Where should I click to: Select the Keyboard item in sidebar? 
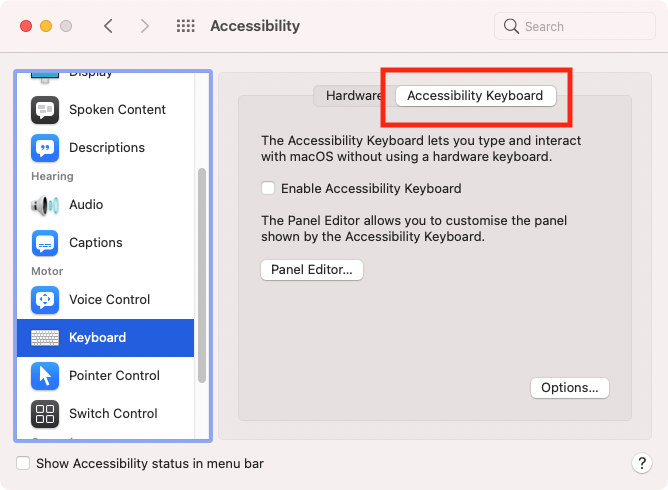coord(105,337)
